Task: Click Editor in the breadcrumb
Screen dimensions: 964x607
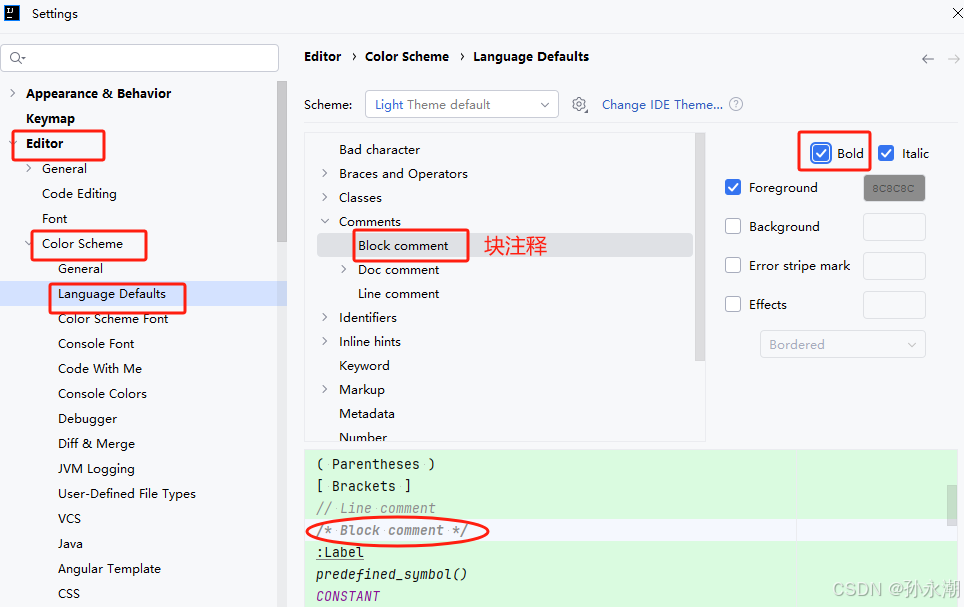Action: coord(322,57)
